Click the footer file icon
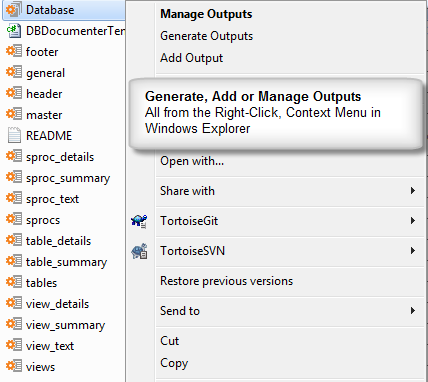428x382 pixels. tap(14, 52)
